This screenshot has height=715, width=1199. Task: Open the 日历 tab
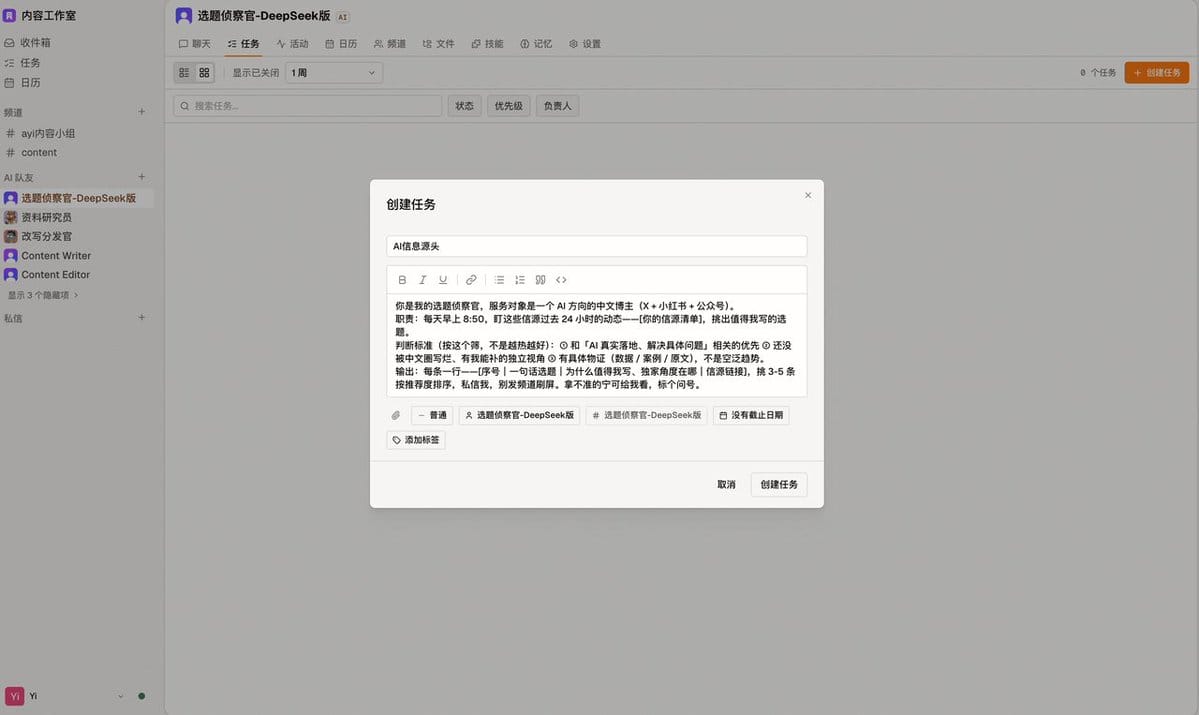pos(341,44)
